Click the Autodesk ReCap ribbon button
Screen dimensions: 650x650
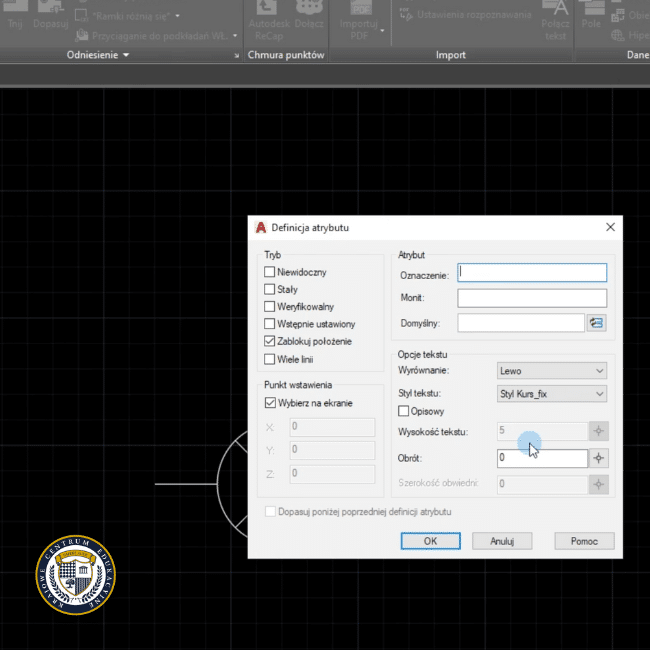coord(269,21)
